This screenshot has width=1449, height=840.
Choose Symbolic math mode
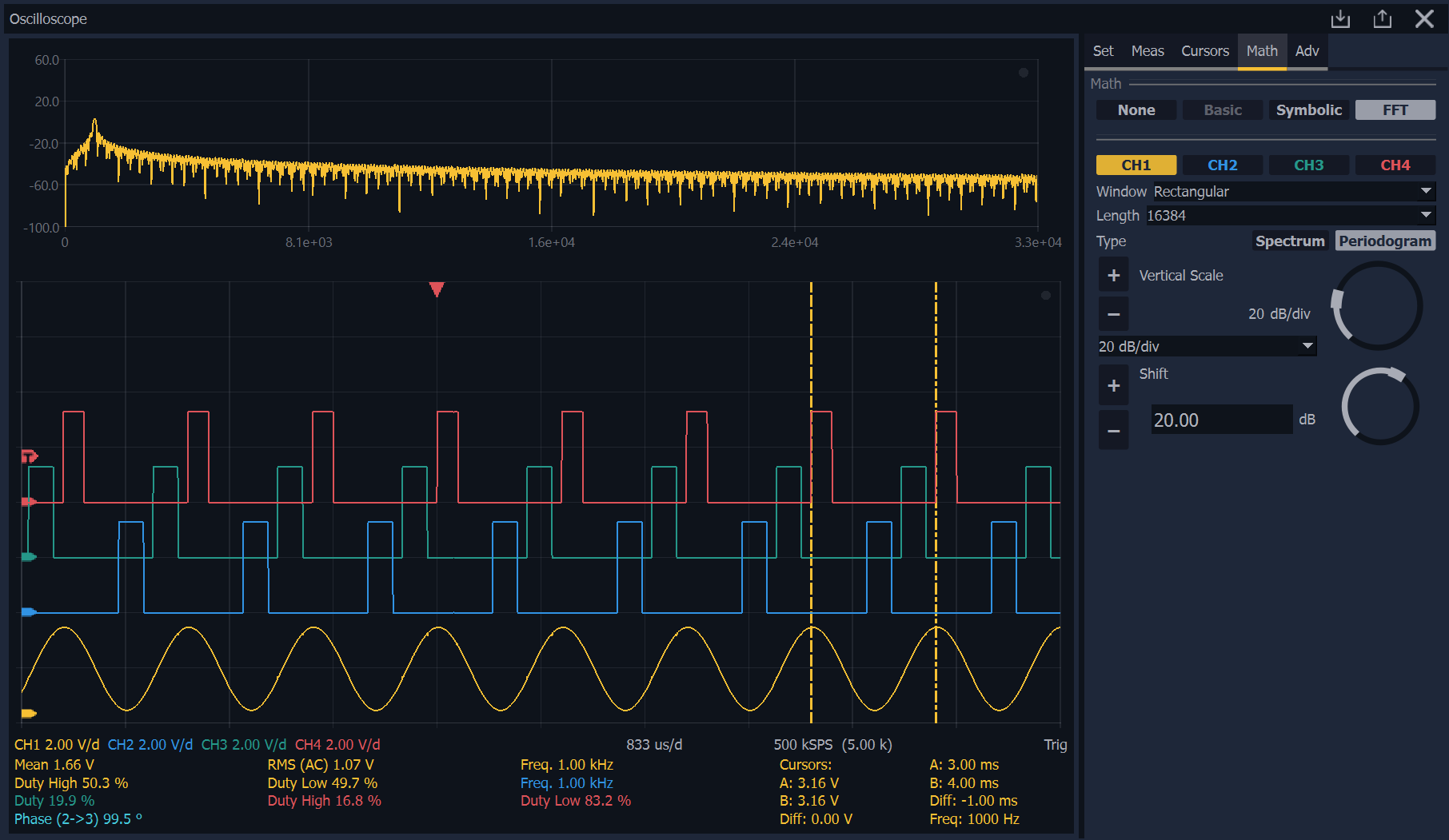pyautogui.click(x=1308, y=110)
